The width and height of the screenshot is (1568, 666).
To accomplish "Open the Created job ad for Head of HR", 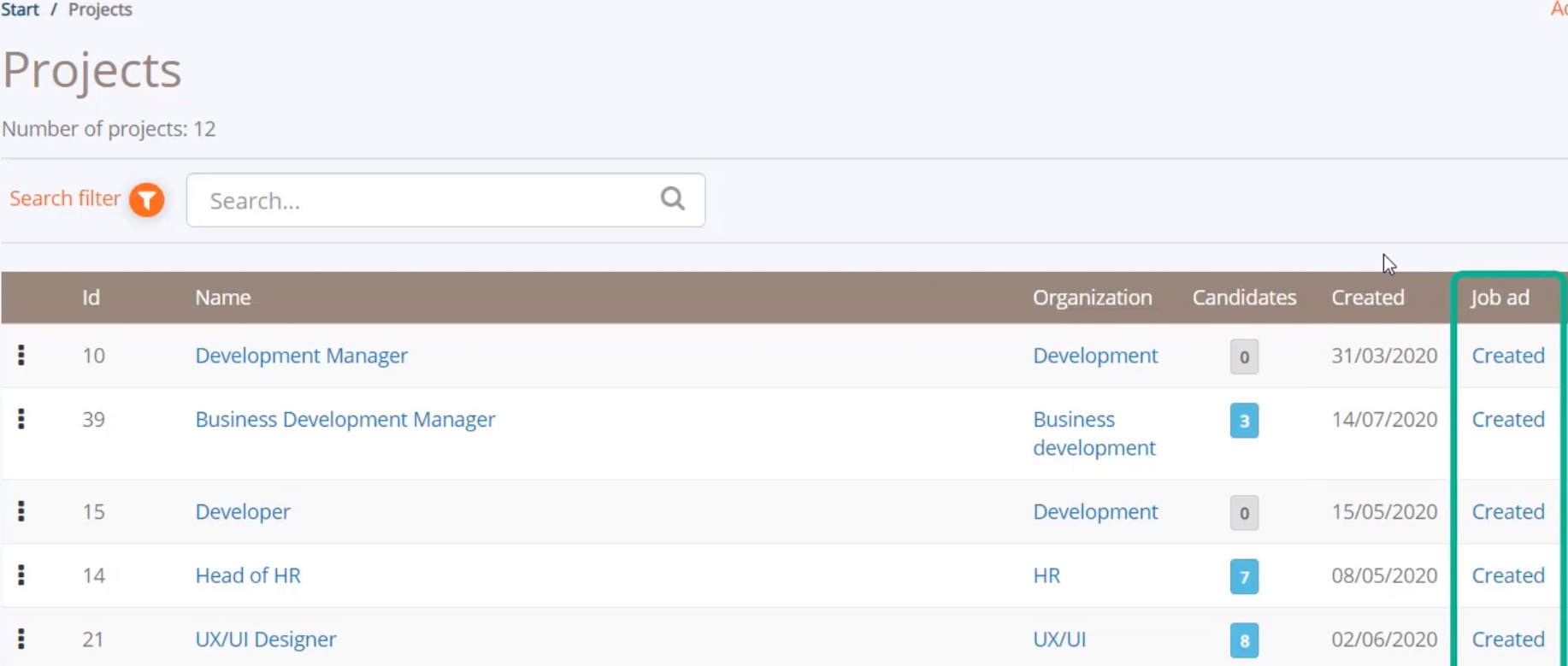I will click(1508, 575).
